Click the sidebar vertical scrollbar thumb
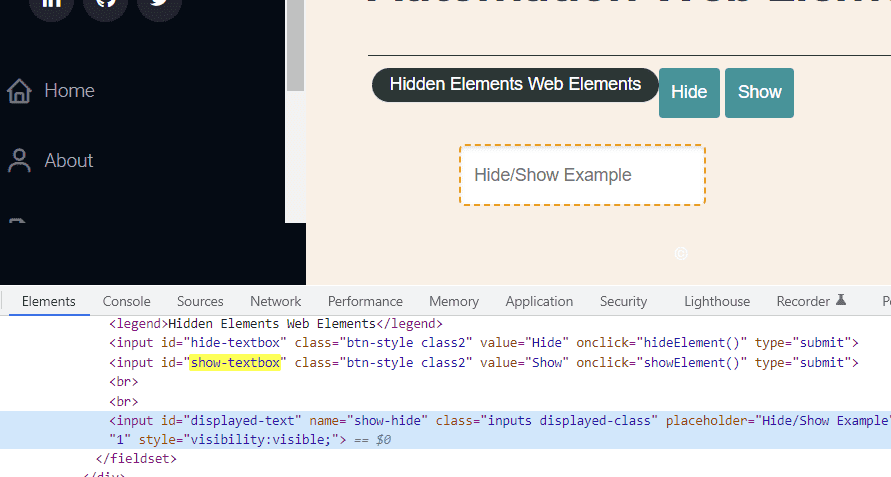The height and width of the screenshot is (477, 891). pos(295,45)
